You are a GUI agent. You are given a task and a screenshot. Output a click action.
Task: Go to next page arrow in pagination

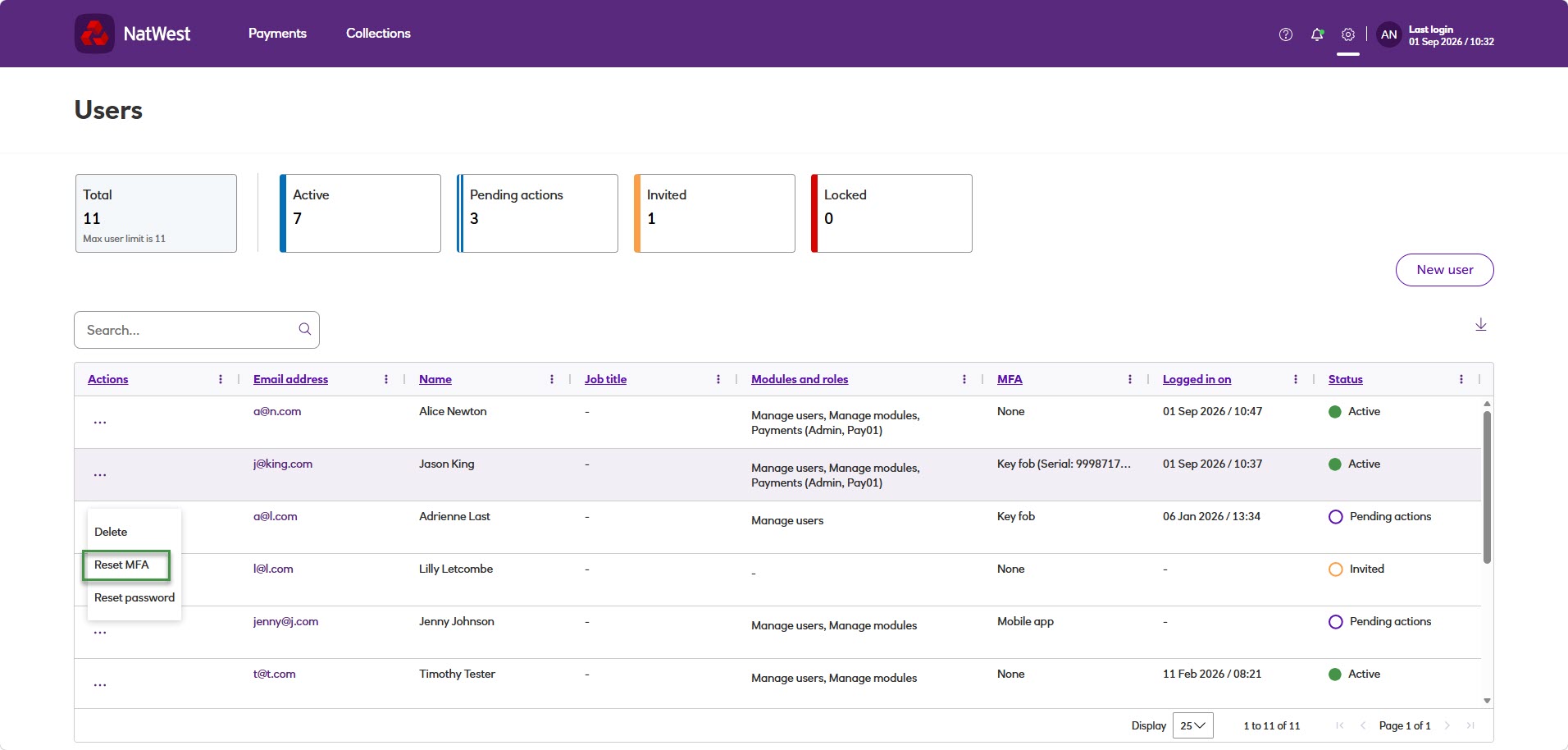(x=1447, y=725)
